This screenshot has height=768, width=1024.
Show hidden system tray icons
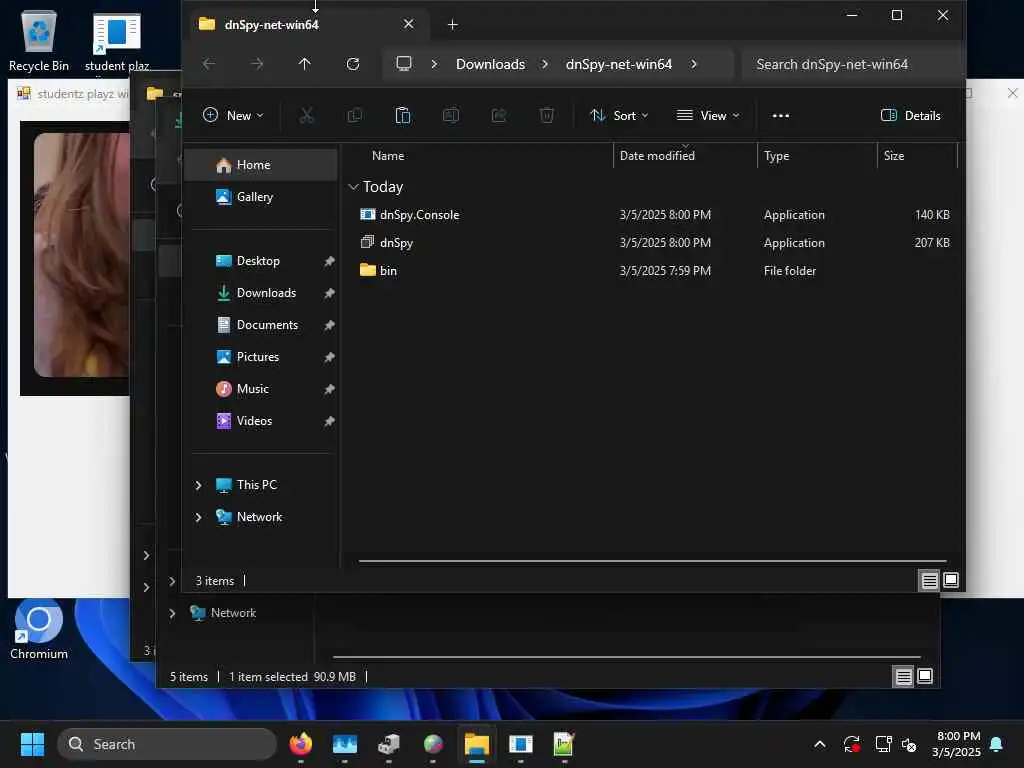(x=820, y=744)
